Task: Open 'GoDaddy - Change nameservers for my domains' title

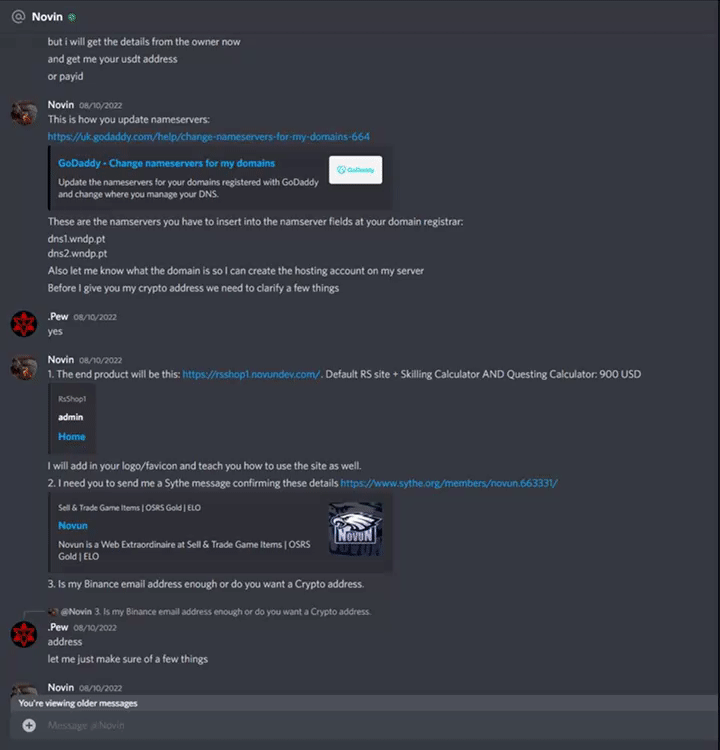Action: tap(166, 163)
